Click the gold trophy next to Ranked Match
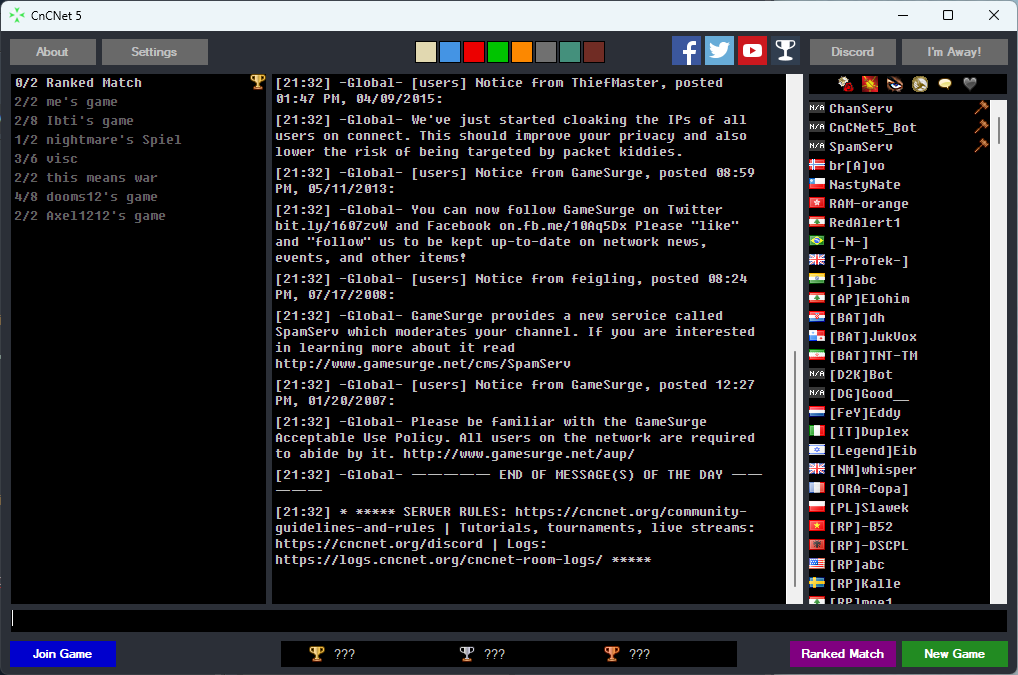The height and width of the screenshot is (675, 1018). [258, 82]
